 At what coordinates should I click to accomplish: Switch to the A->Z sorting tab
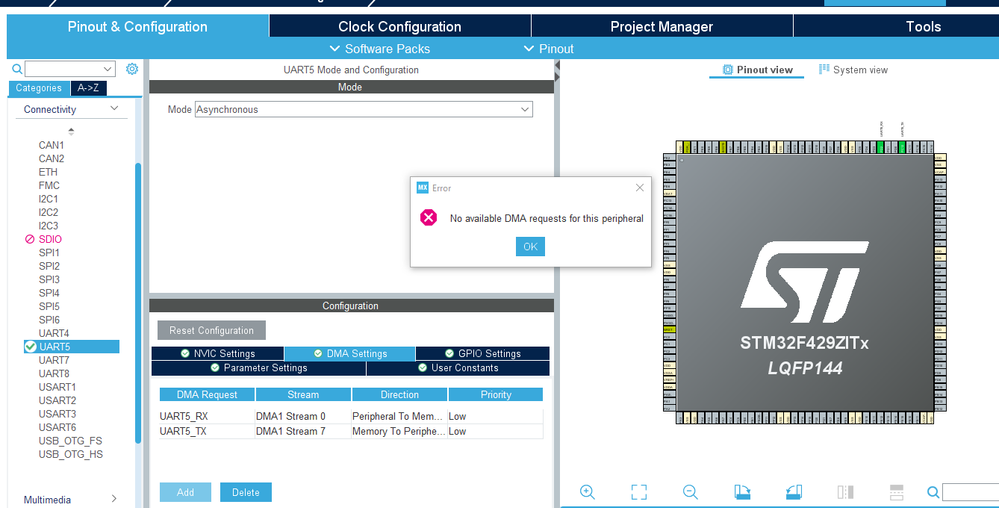[x=88, y=88]
